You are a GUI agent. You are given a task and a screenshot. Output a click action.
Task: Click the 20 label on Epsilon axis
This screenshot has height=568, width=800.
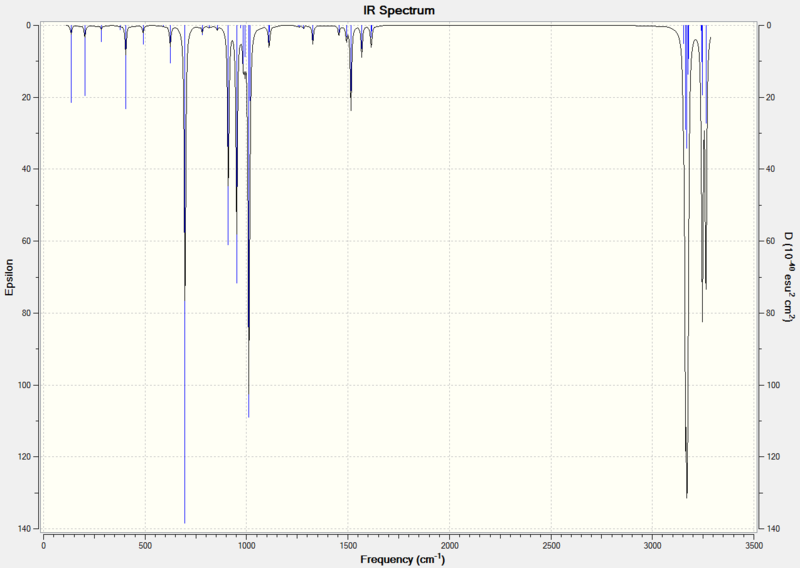coord(27,97)
